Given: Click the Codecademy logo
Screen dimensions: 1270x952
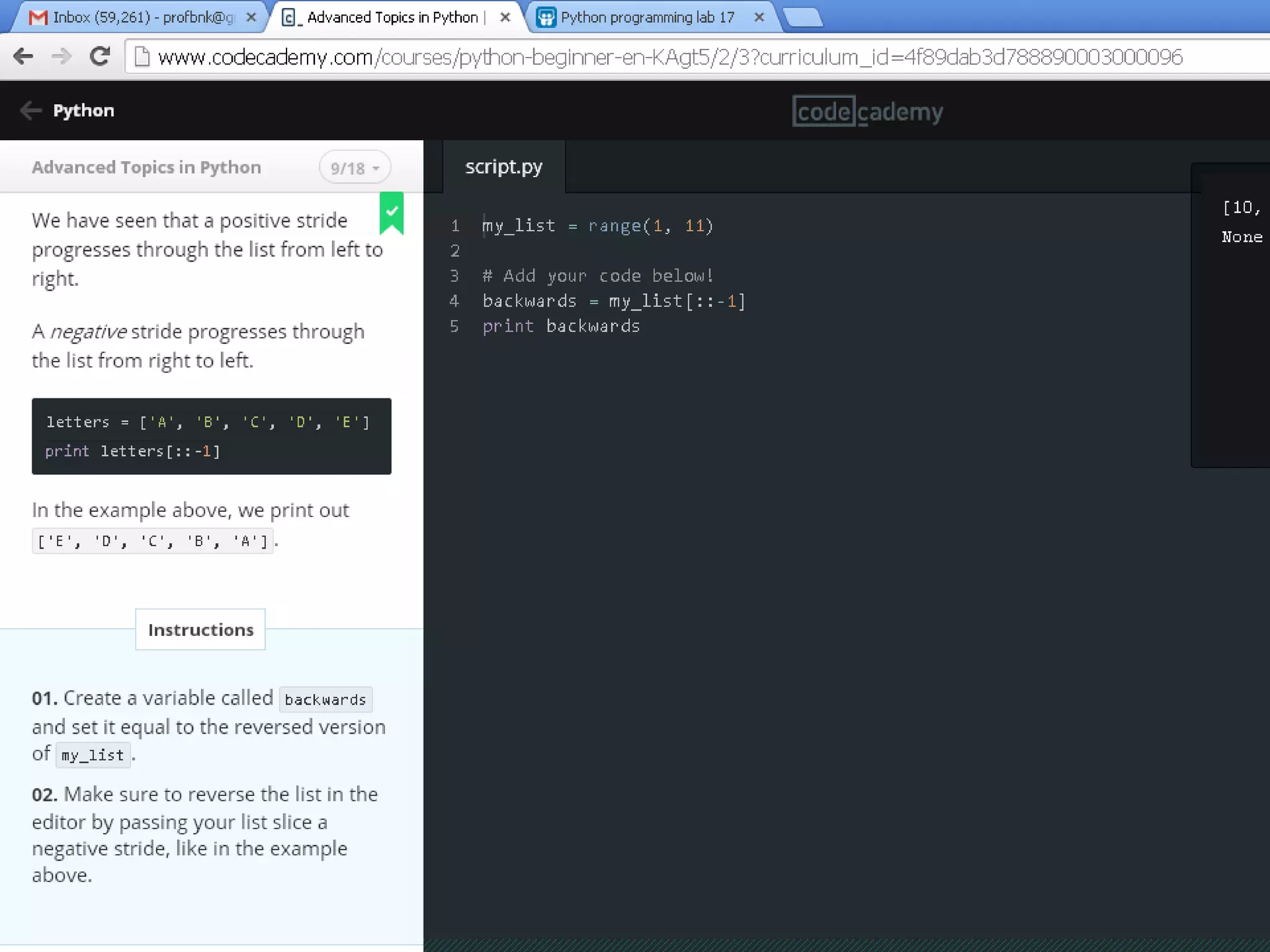Looking at the screenshot, I should [868, 112].
